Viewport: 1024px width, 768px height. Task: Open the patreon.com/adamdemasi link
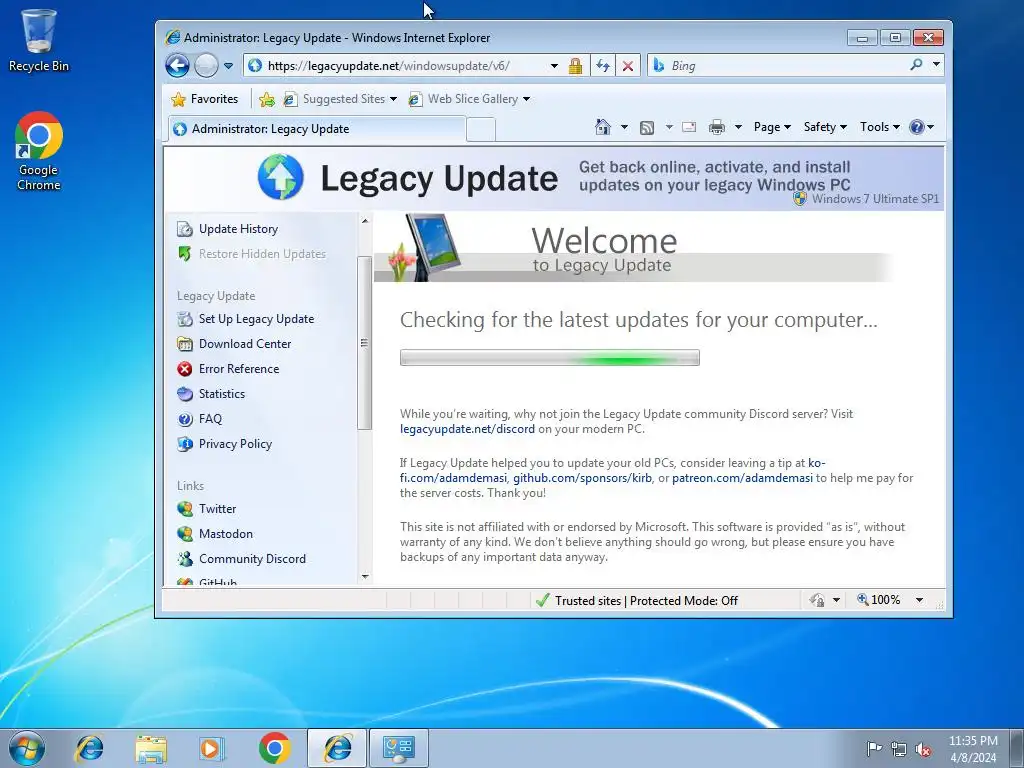click(743, 478)
